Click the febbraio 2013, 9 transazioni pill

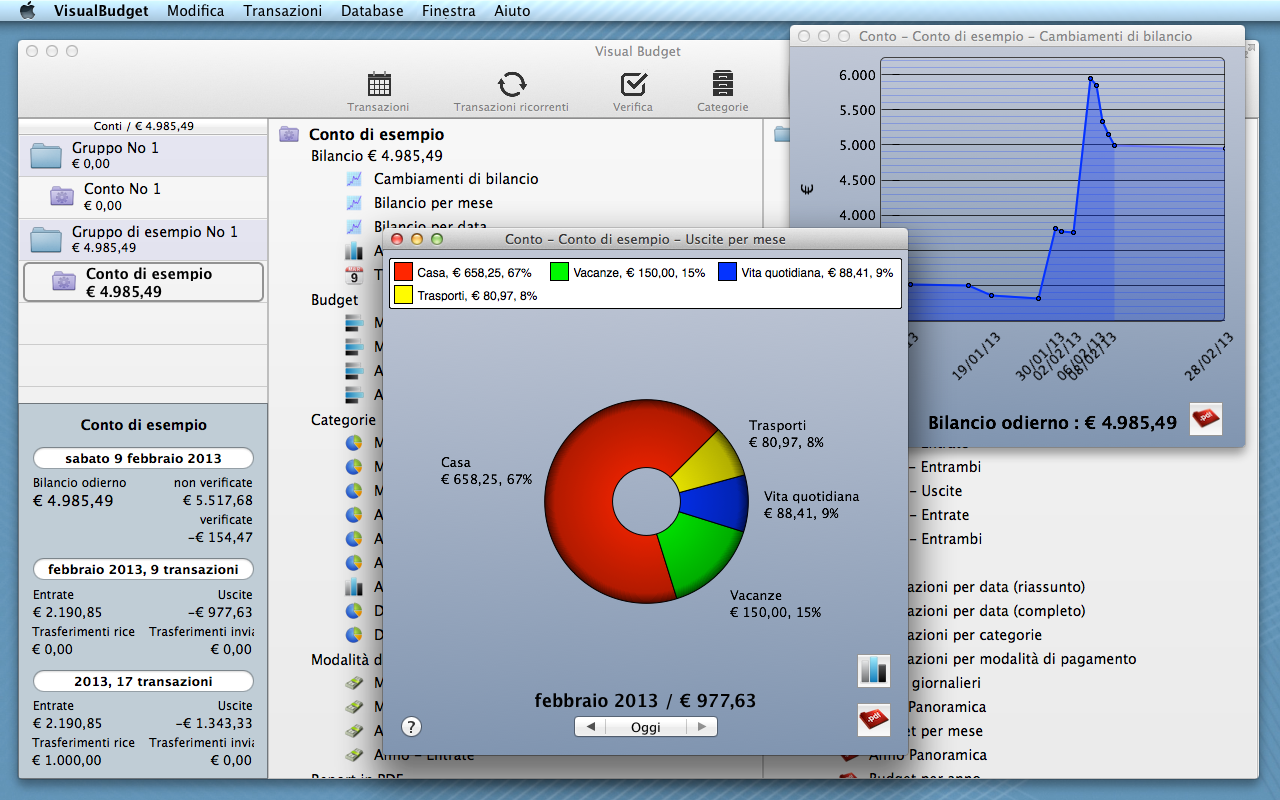point(143,570)
